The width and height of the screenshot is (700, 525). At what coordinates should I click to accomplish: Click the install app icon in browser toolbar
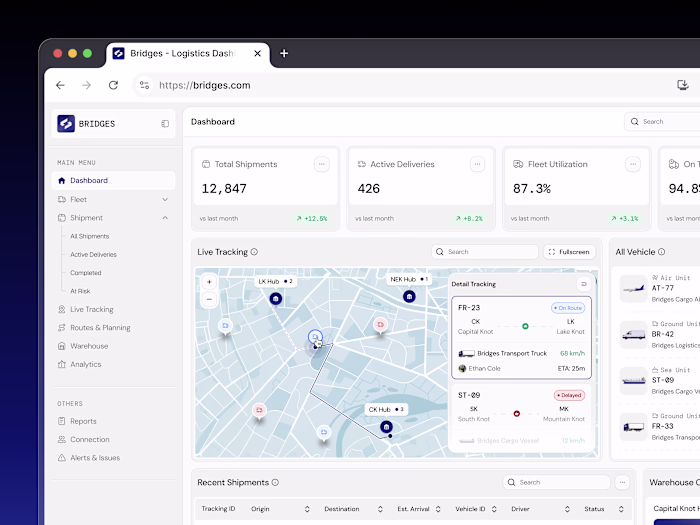(x=683, y=85)
